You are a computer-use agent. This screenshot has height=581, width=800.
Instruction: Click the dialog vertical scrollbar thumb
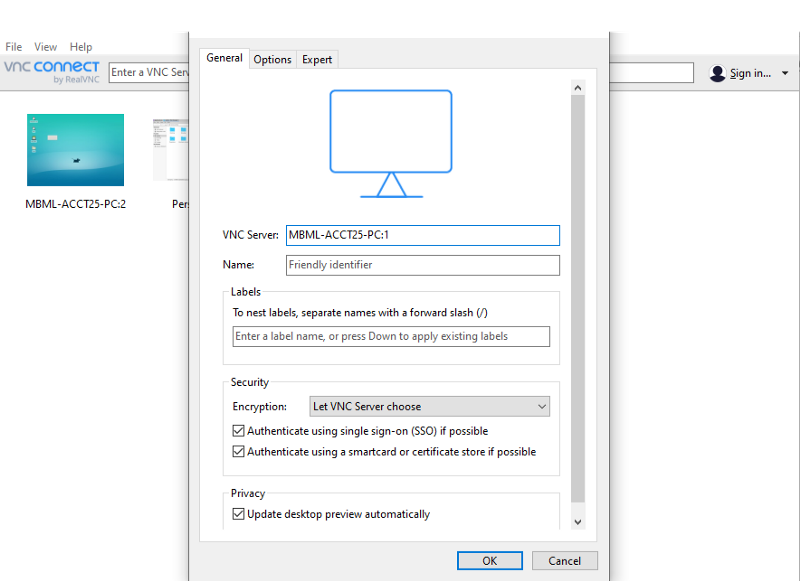[x=578, y=299]
